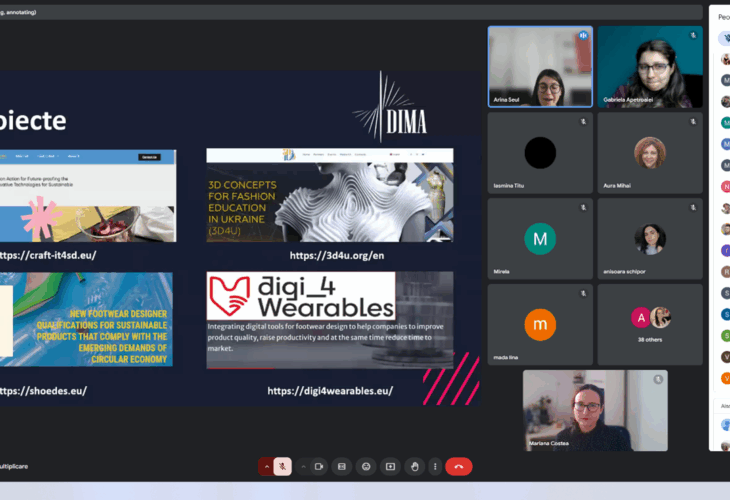Select Gabriela Apetroaiei's video tile
730x500 pixels.
[650, 67]
